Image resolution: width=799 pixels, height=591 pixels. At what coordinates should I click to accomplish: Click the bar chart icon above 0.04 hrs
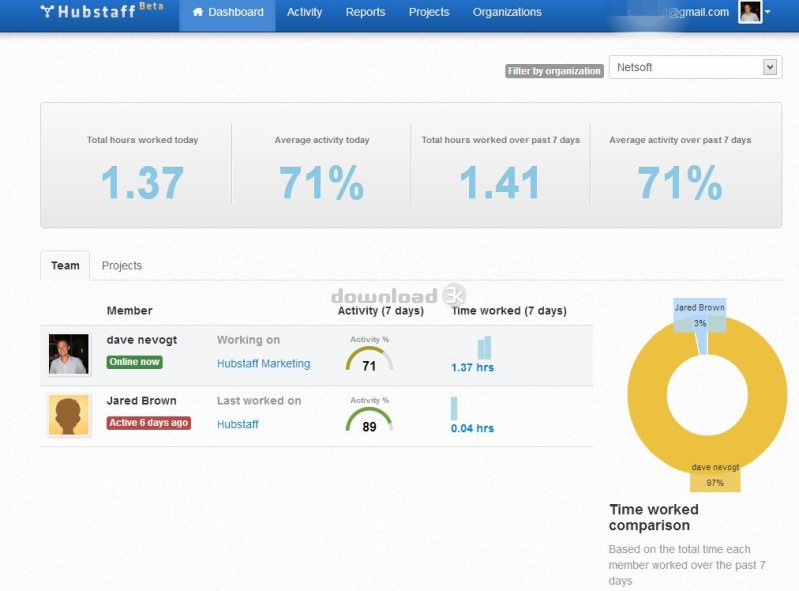point(454,408)
